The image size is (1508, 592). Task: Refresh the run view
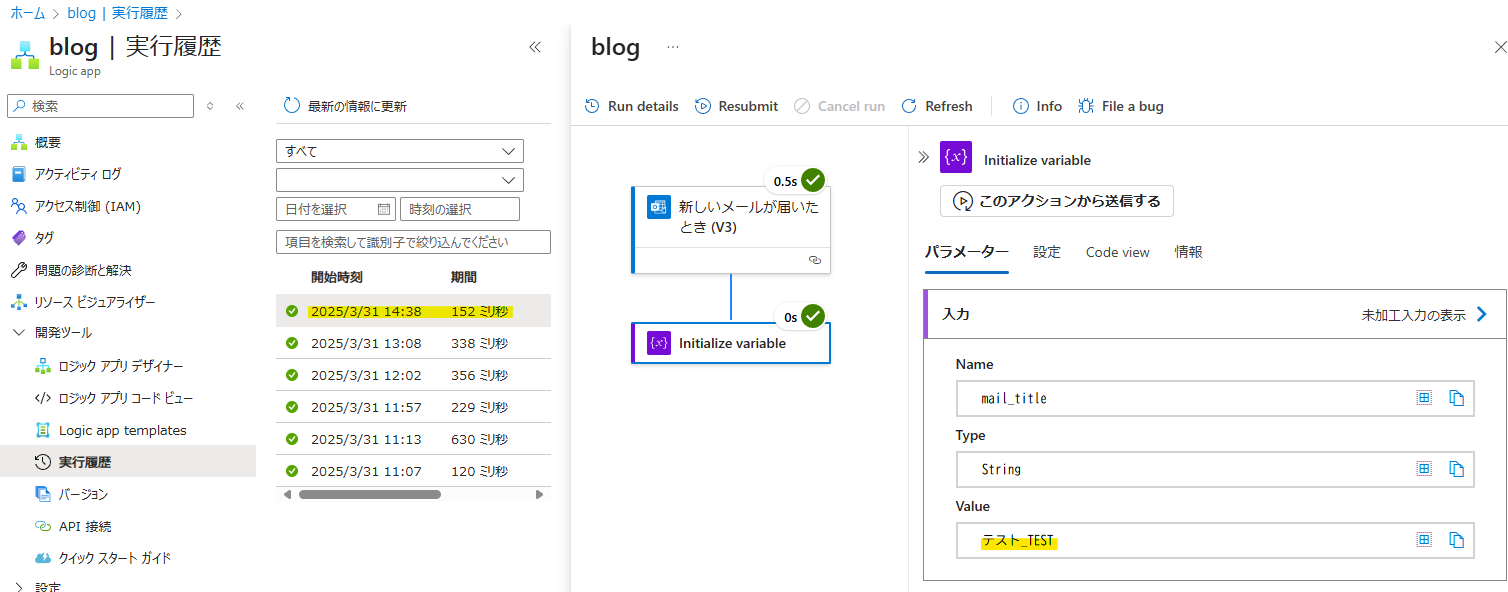(x=936, y=106)
